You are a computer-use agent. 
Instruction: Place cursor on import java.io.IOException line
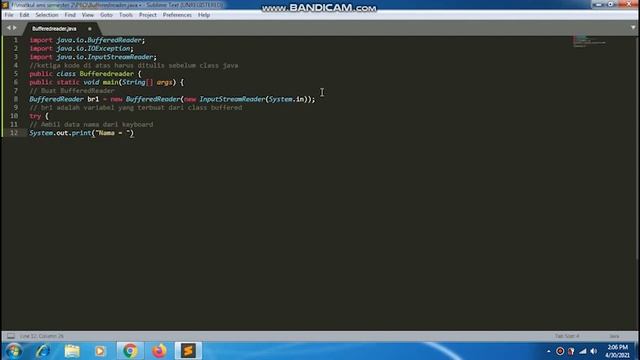pyautogui.click(x=81, y=49)
